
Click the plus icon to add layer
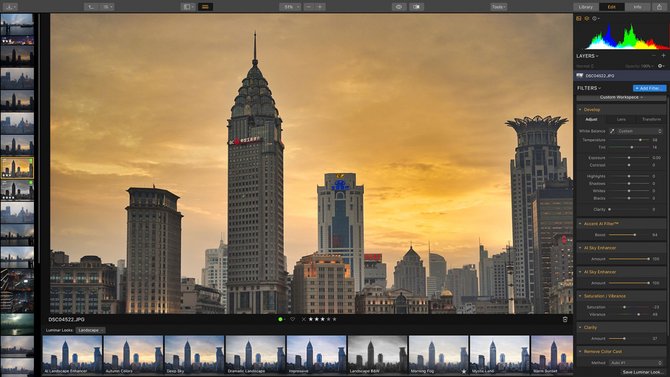click(663, 56)
